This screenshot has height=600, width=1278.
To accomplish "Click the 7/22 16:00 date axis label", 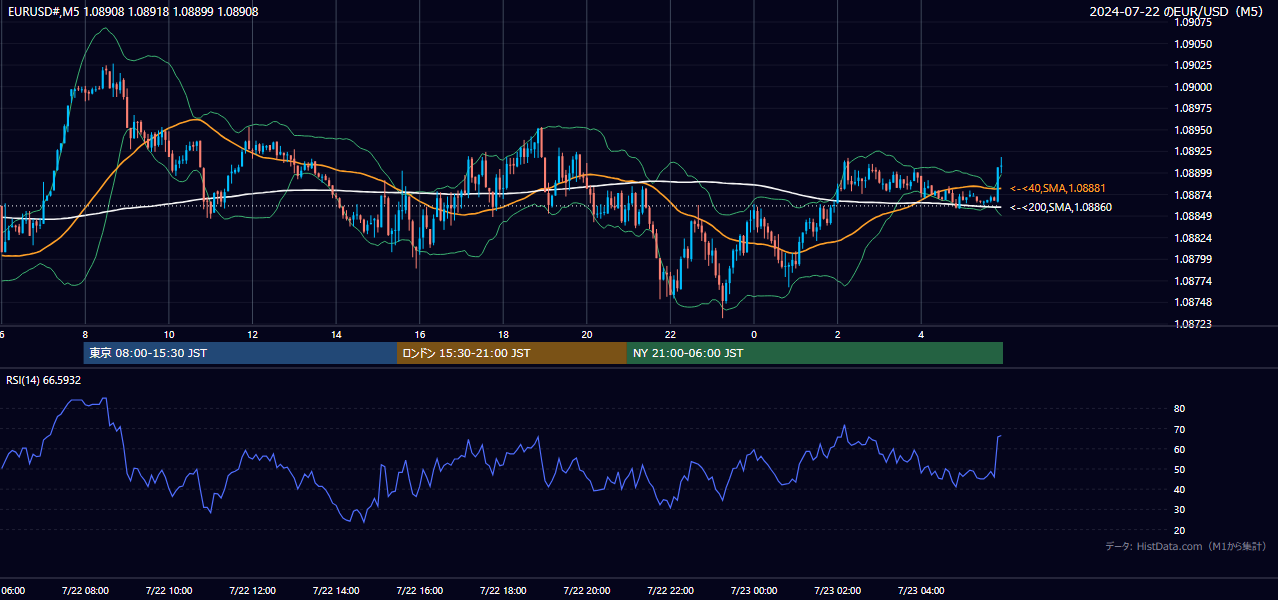I will pos(419,590).
